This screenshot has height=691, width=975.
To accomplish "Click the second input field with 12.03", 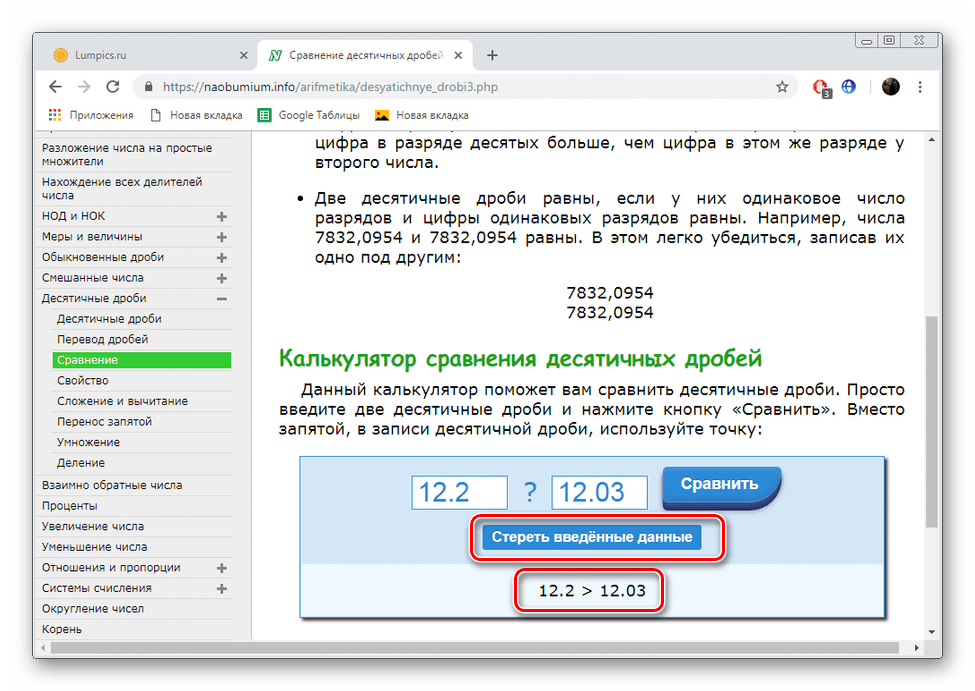I will point(599,493).
